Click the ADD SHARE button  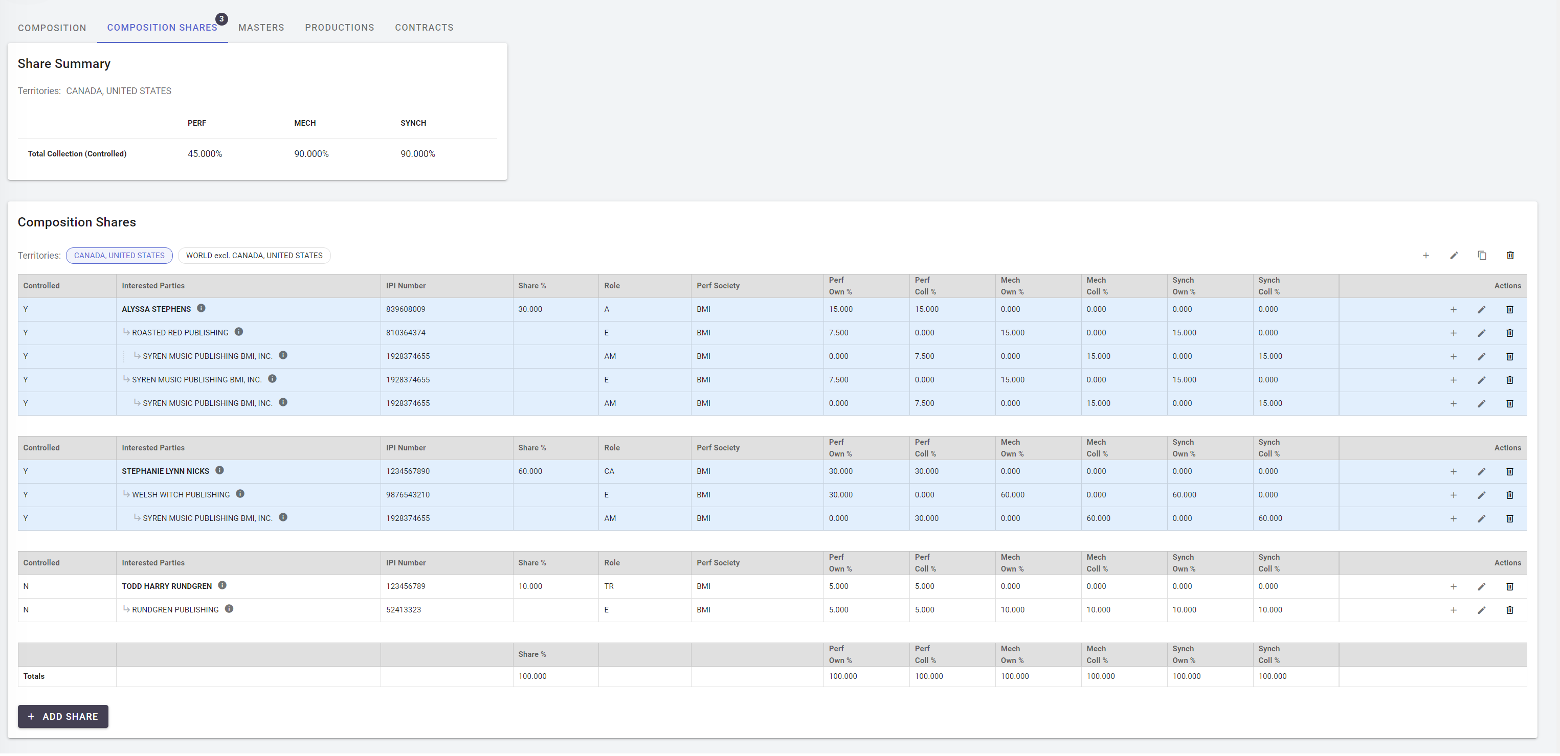(63, 717)
